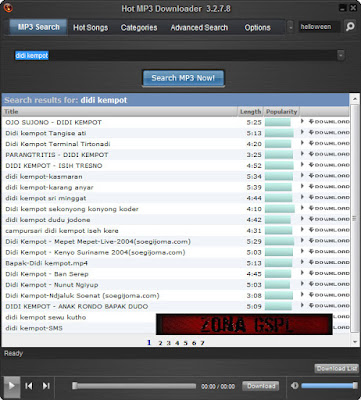Image resolution: width=361 pixels, height=400 pixels.
Task: Play preview of didi kempot sri minggat
Action: click(302, 197)
